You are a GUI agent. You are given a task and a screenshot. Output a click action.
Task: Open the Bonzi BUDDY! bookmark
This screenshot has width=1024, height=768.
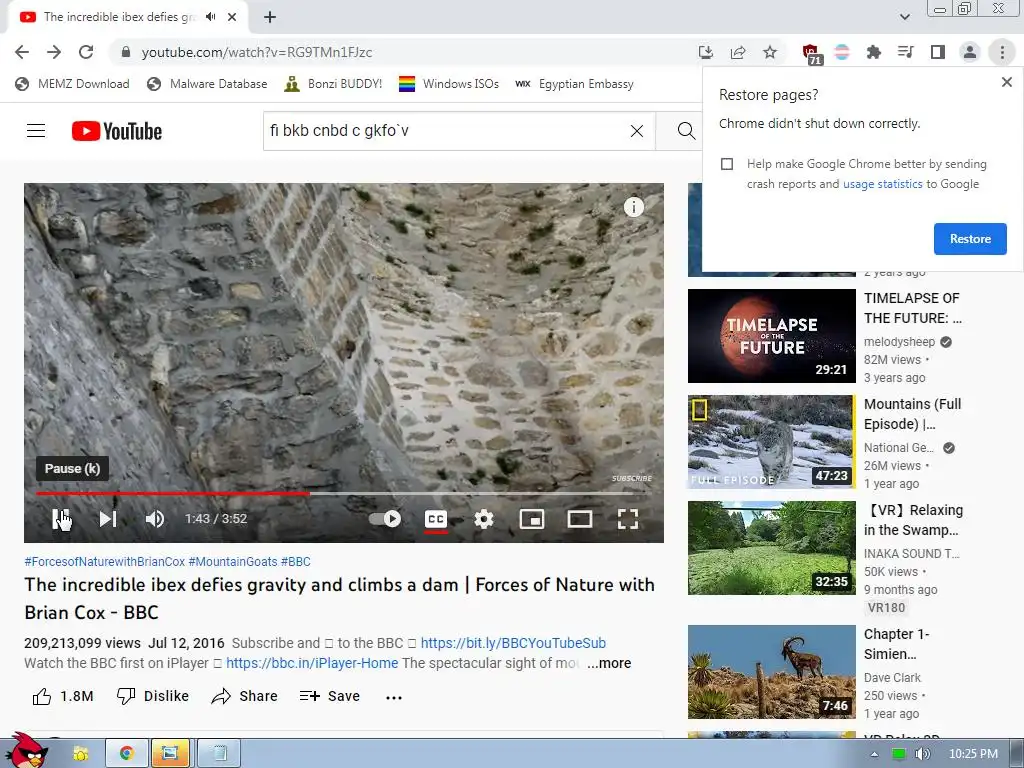333,84
